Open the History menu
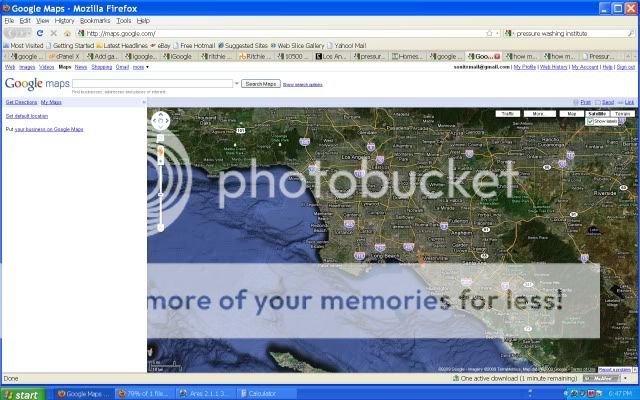This screenshot has width=640, height=400. (64, 20)
